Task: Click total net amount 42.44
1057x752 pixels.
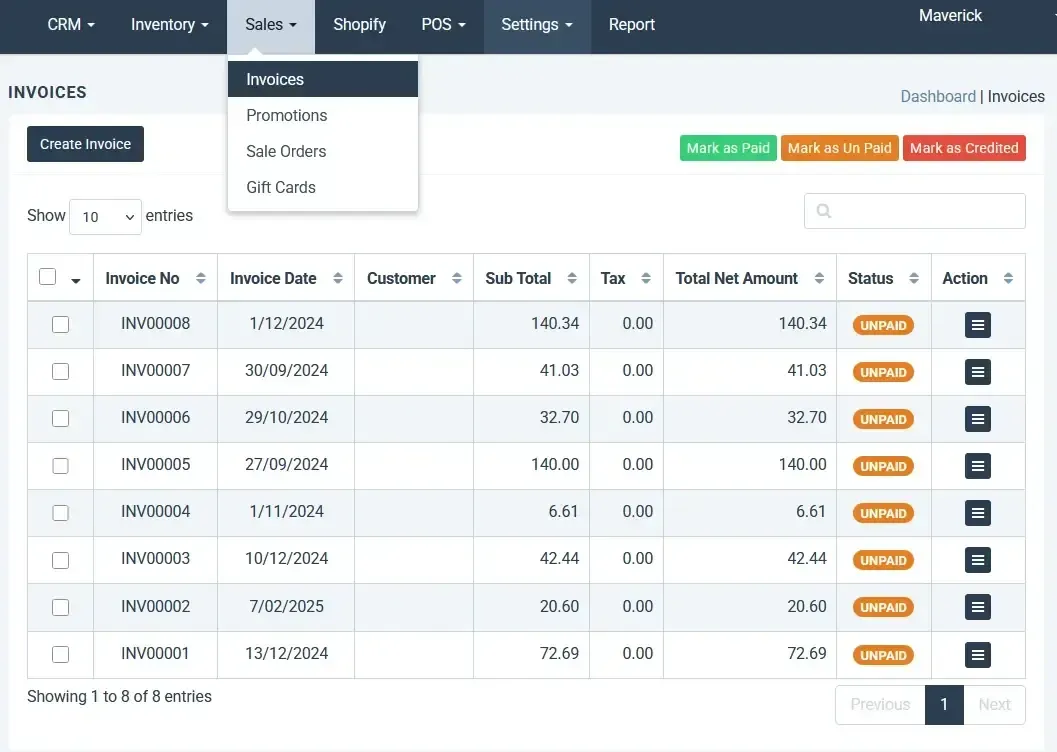Action: click(806, 559)
